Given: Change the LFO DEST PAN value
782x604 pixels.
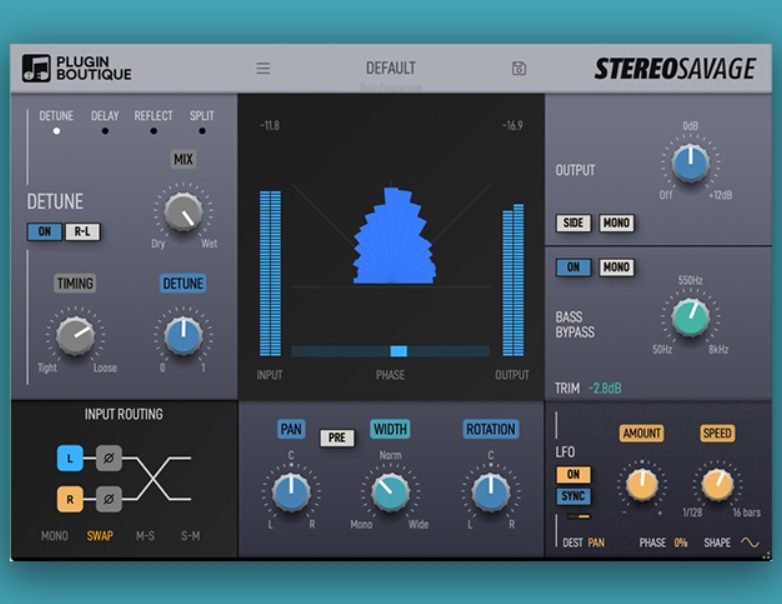Looking at the screenshot, I should pyautogui.click(x=596, y=543).
